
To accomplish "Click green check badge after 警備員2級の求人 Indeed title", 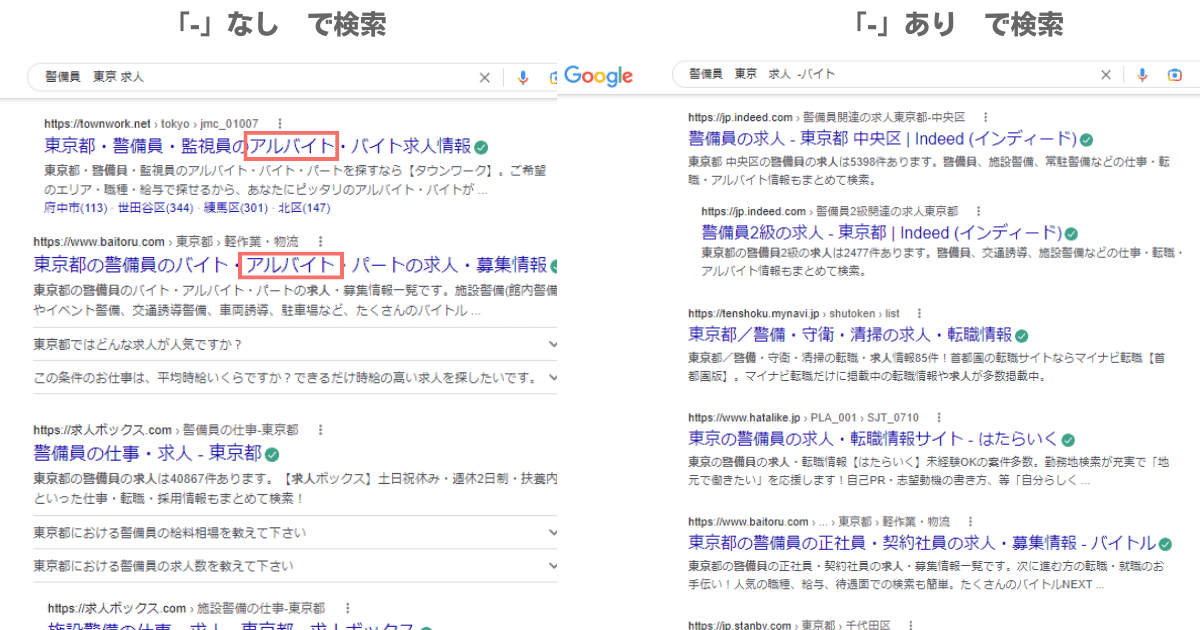I will click(x=1072, y=233).
